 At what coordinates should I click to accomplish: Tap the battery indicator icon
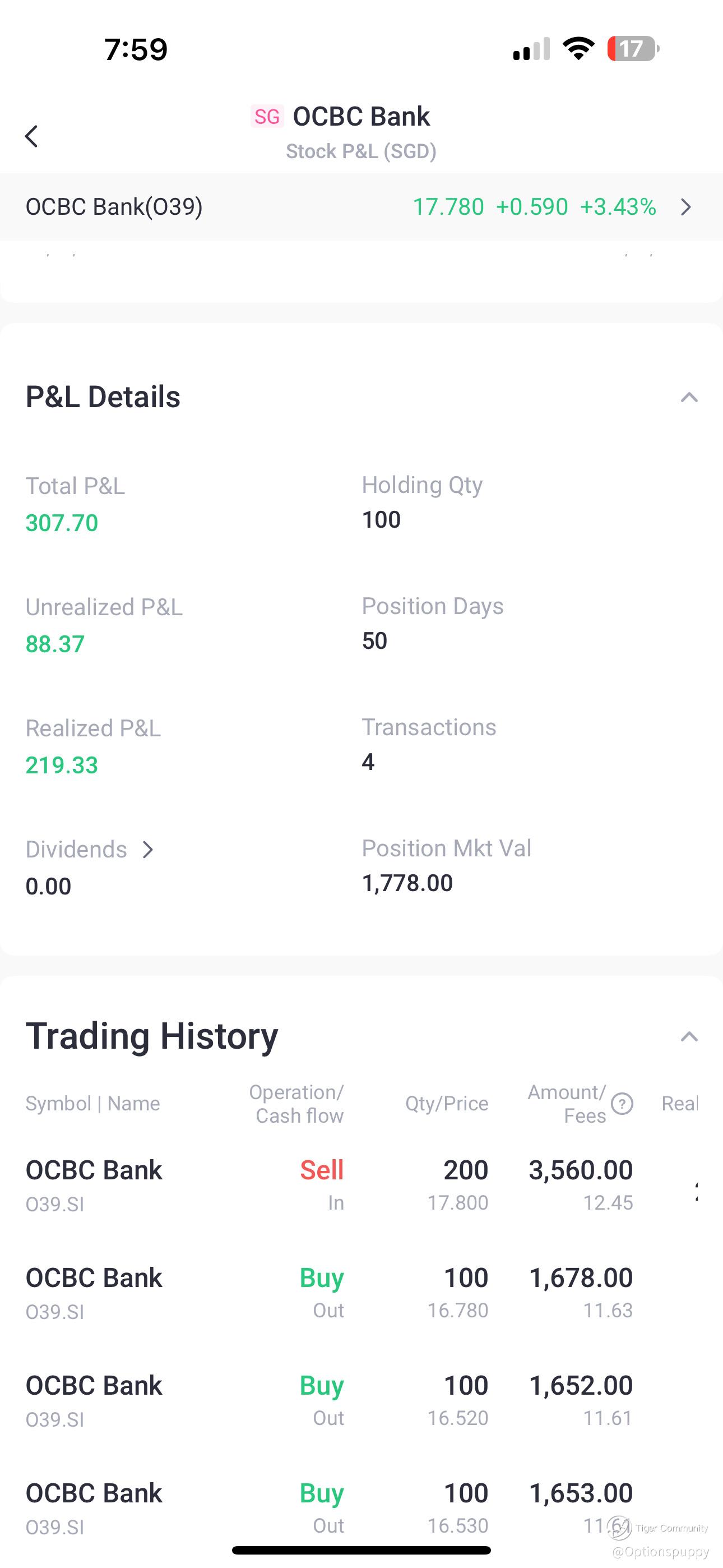pyautogui.click(x=633, y=49)
